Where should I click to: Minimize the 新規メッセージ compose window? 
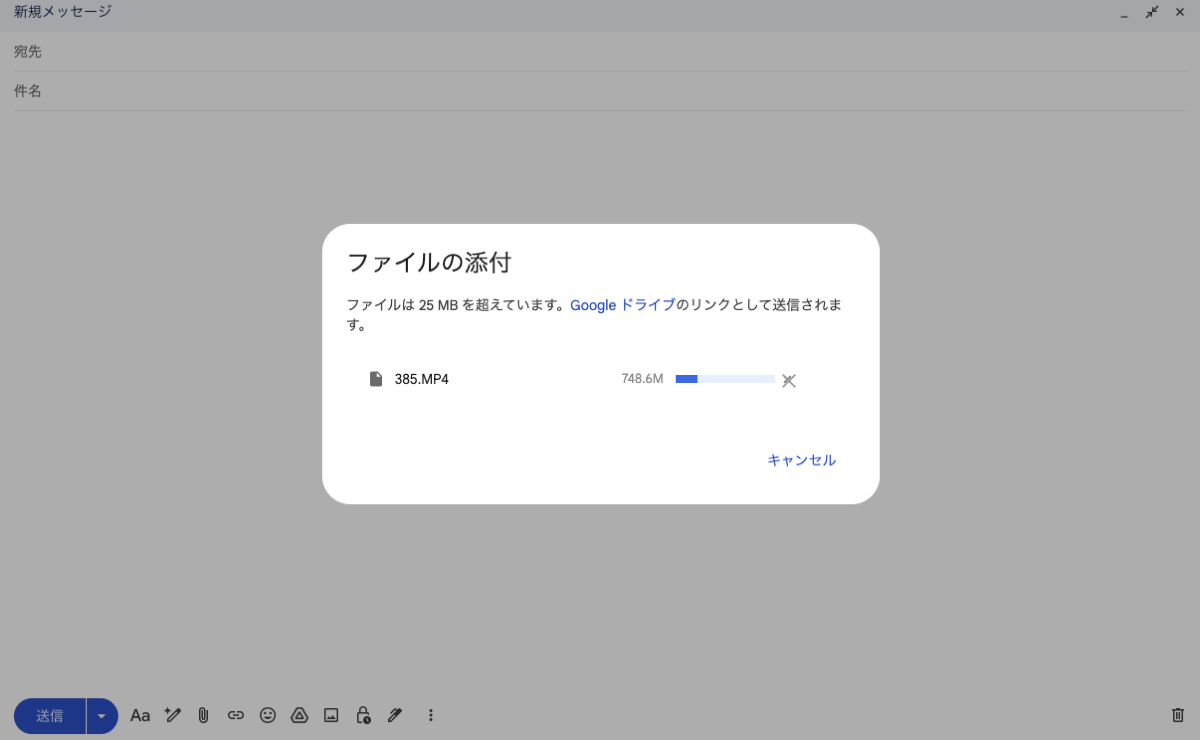1124,14
